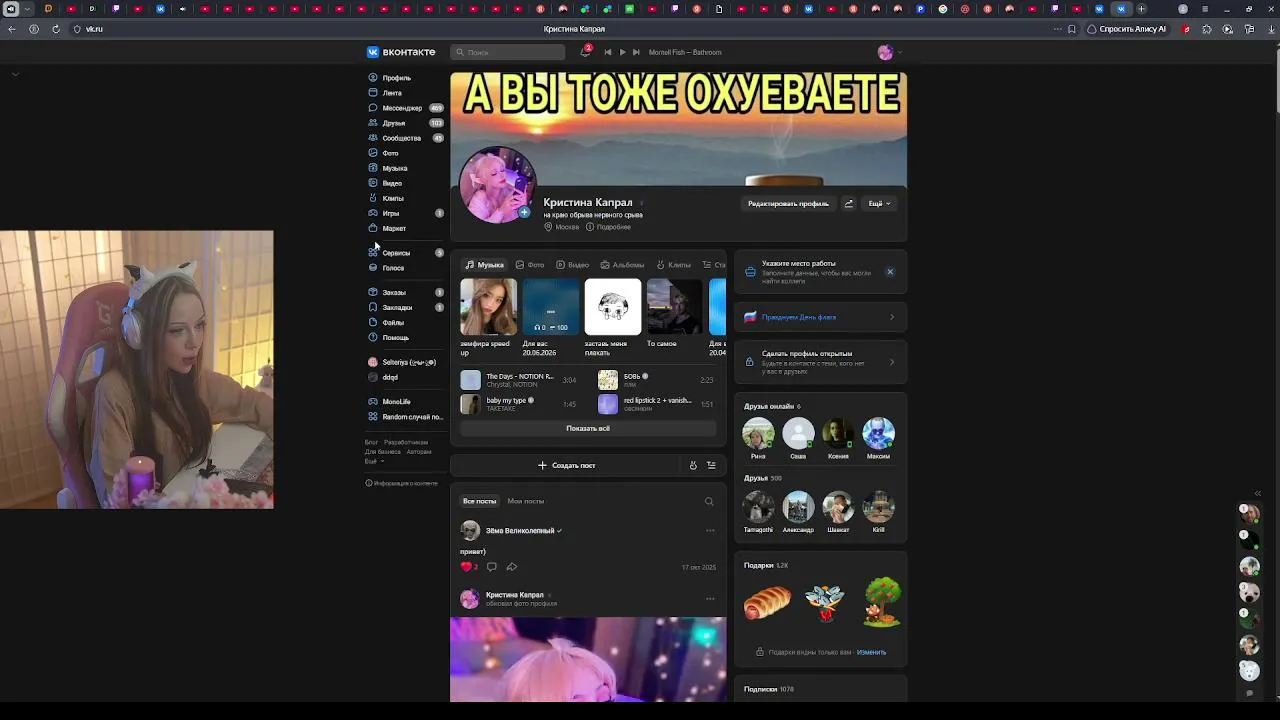Open Закладки in the sidebar
Viewport: 1280px width, 720px height.
(x=395, y=307)
